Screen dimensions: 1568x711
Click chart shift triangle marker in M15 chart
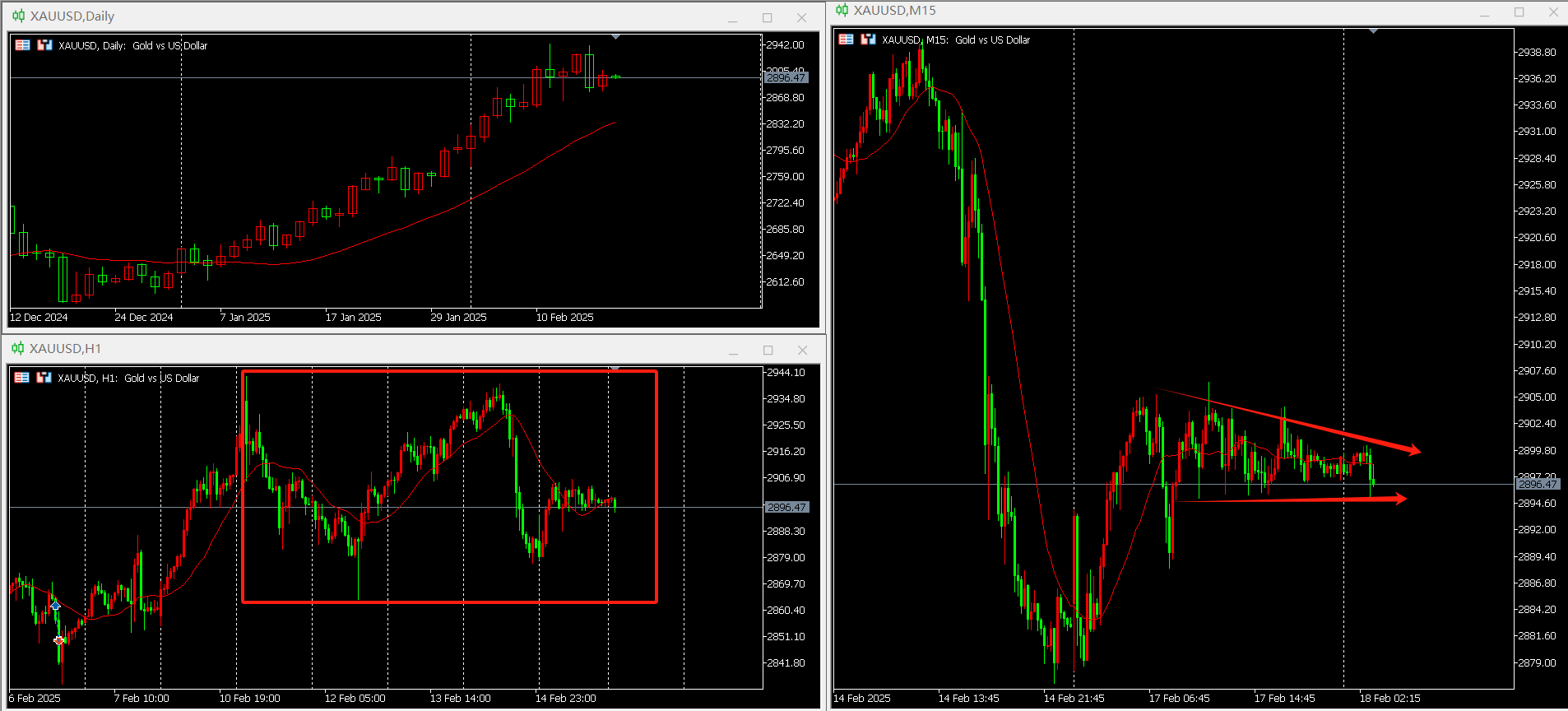[1373, 31]
